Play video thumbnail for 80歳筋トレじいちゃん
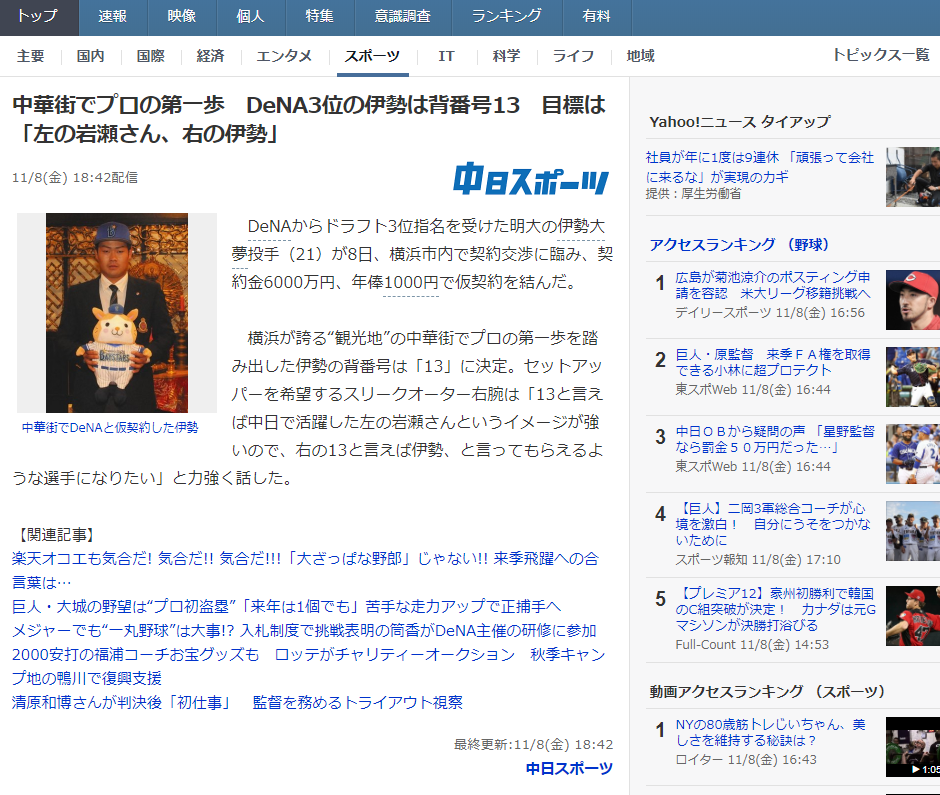The height and width of the screenshot is (795, 940). coord(913,747)
